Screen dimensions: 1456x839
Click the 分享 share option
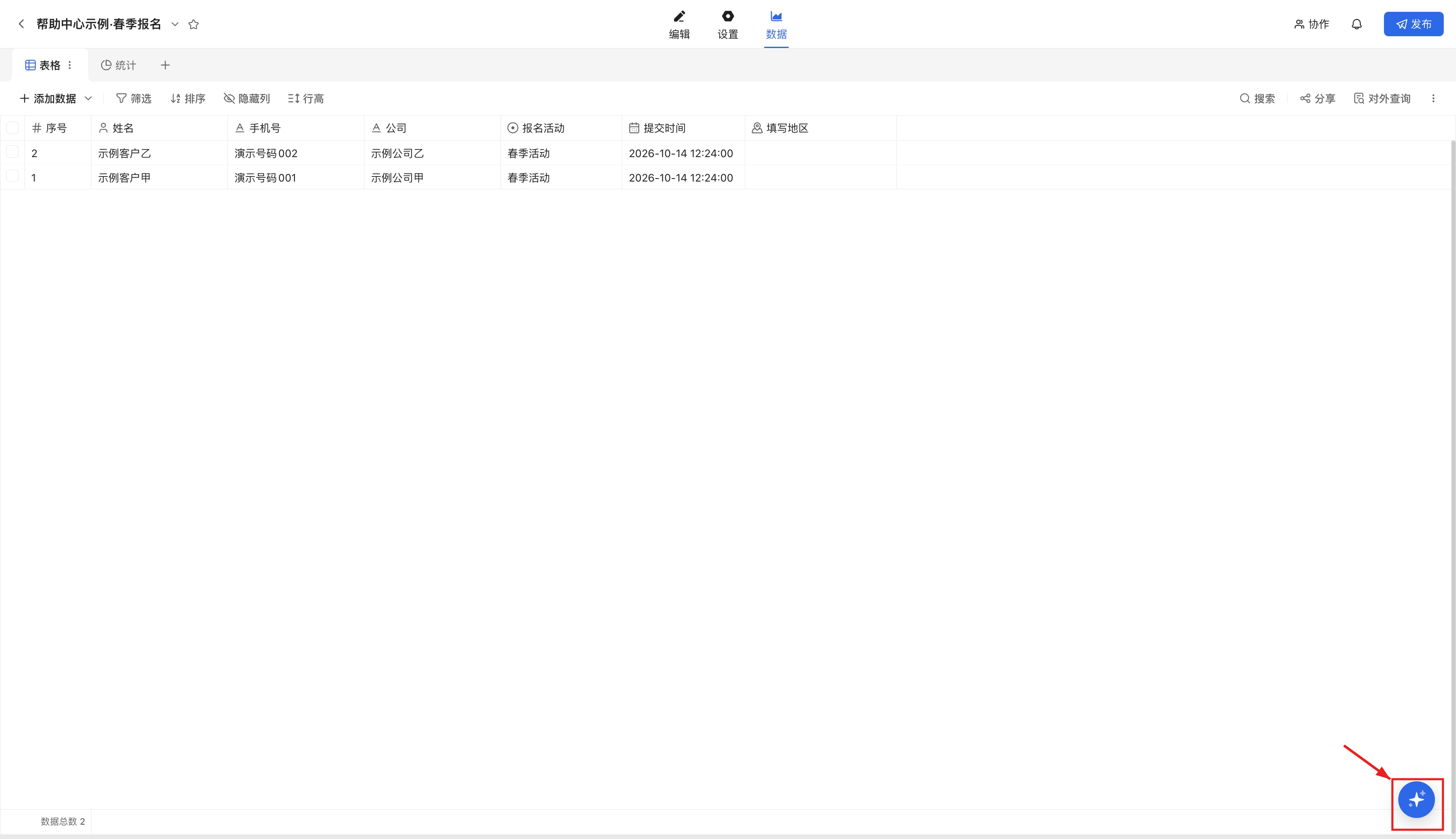pos(1318,99)
